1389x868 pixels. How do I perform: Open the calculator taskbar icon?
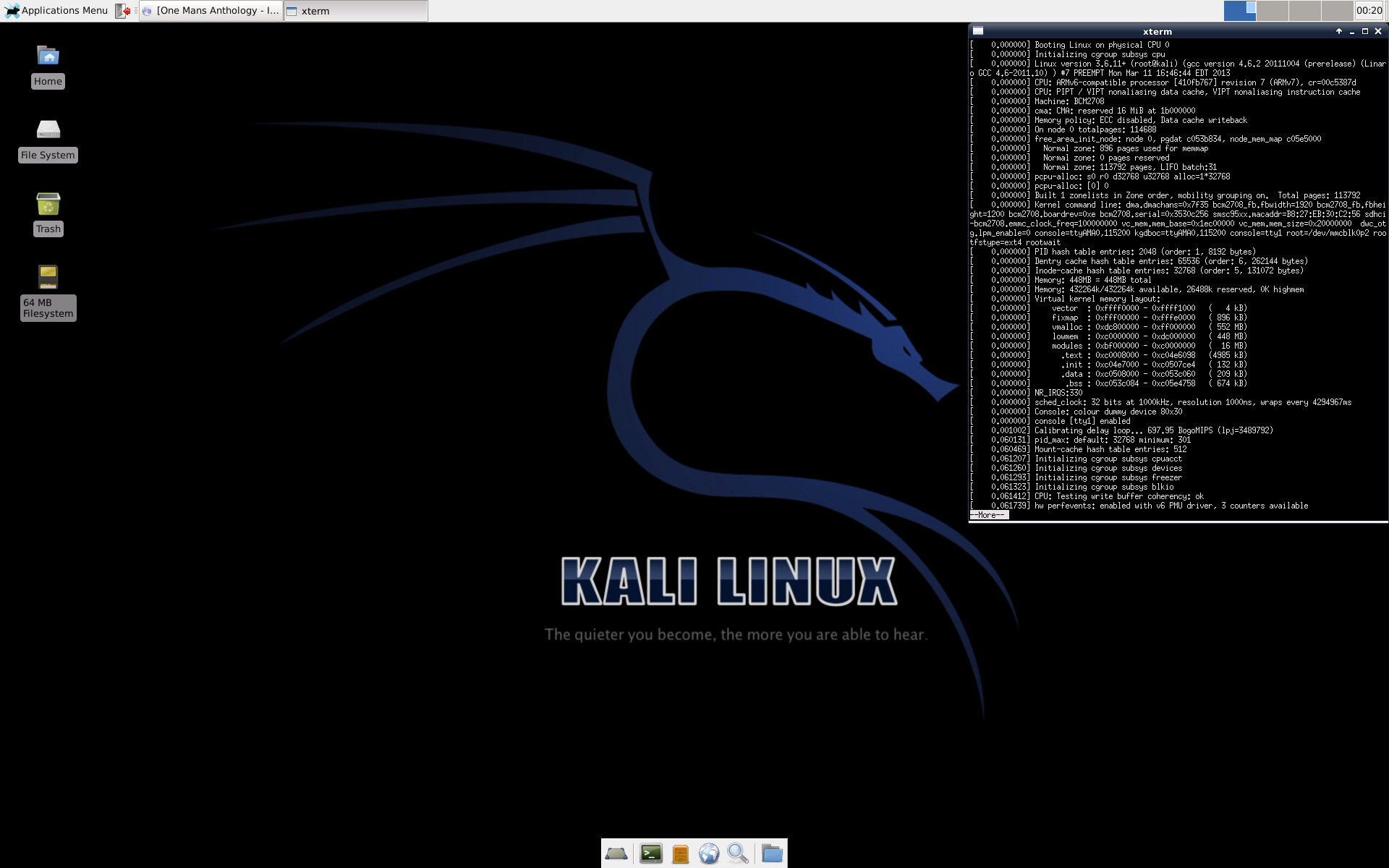pyautogui.click(x=681, y=853)
